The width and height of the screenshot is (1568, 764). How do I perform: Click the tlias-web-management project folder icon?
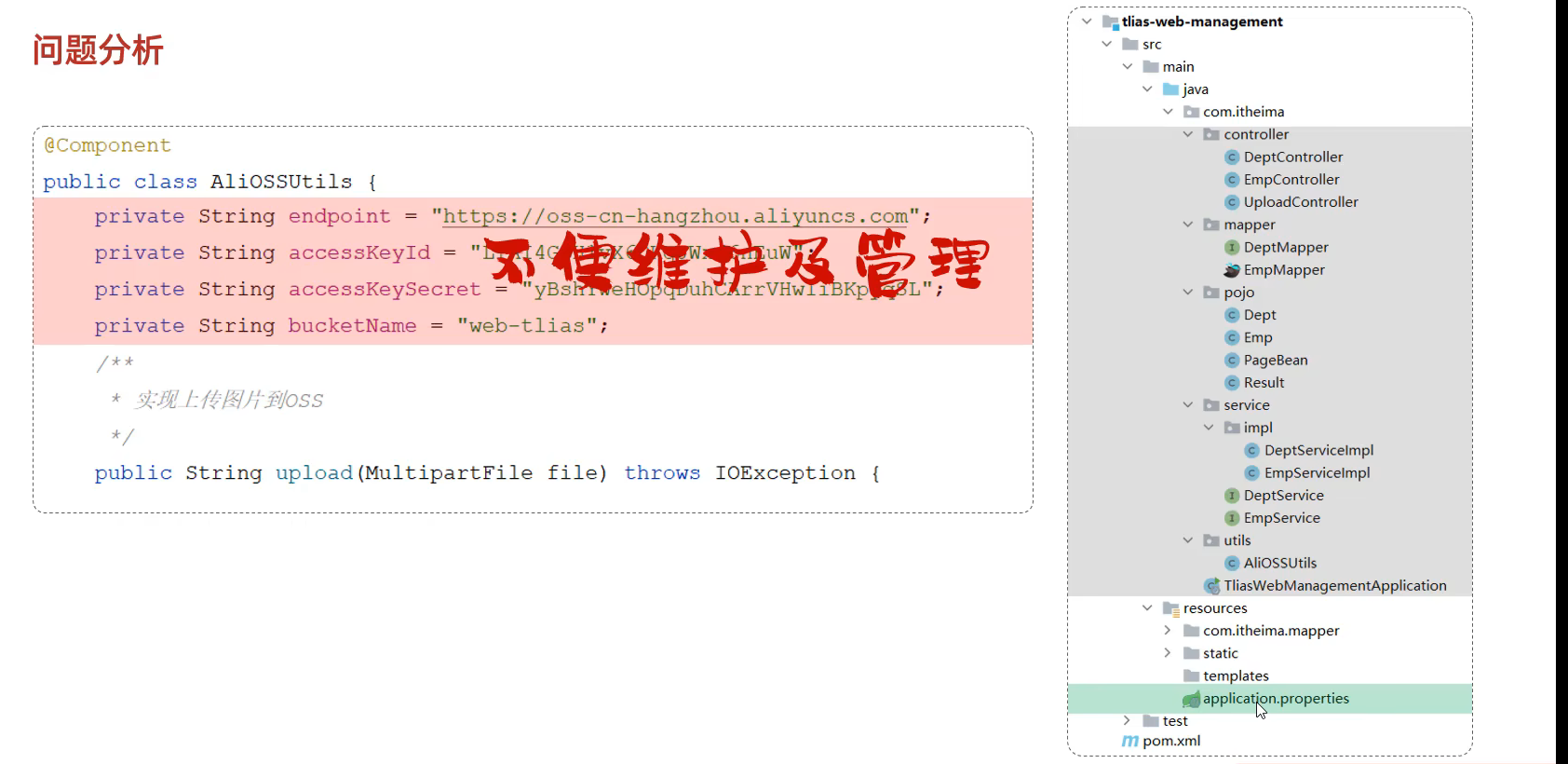click(x=1110, y=22)
